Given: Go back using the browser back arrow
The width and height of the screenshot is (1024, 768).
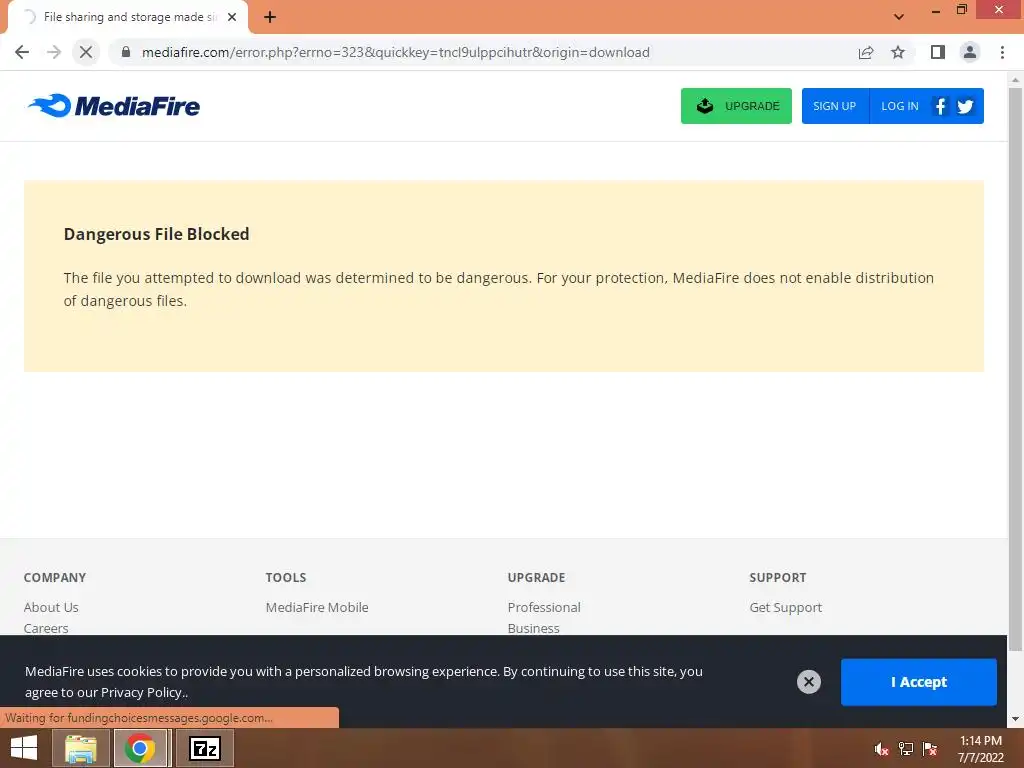Looking at the screenshot, I should (x=22, y=52).
